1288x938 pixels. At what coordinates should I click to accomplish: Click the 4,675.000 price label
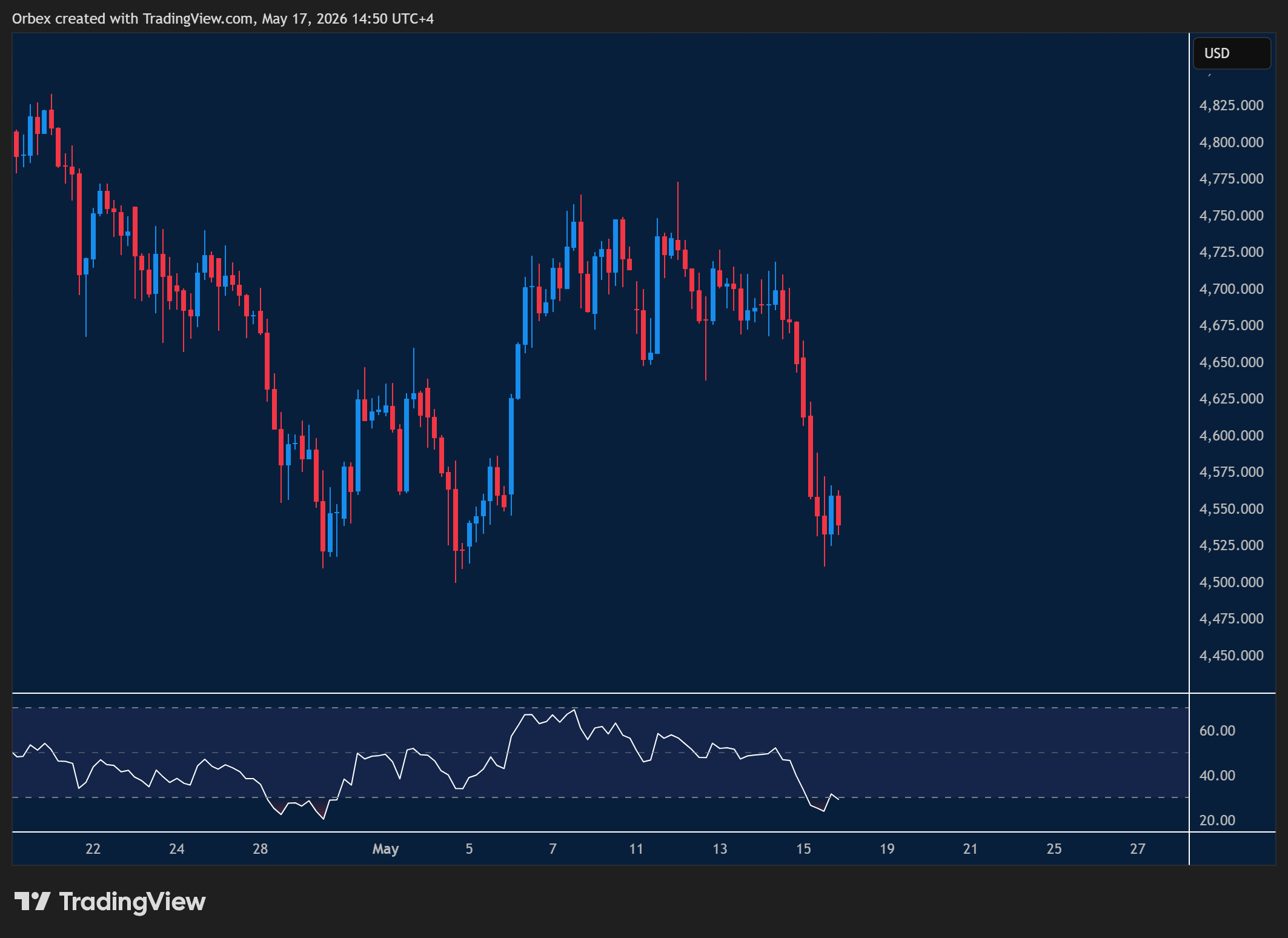(x=1231, y=325)
